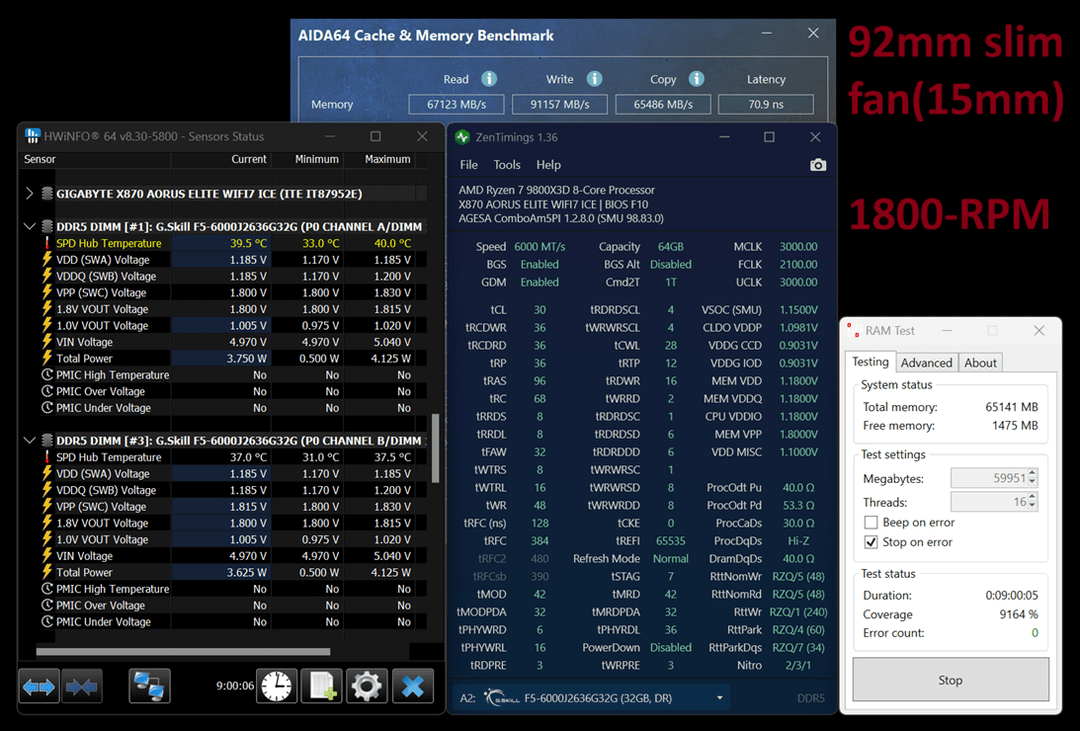This screenshot has width=1080, height=731.
Task: Click the blue X close sensors icon
Action: [x=412, y=687]
